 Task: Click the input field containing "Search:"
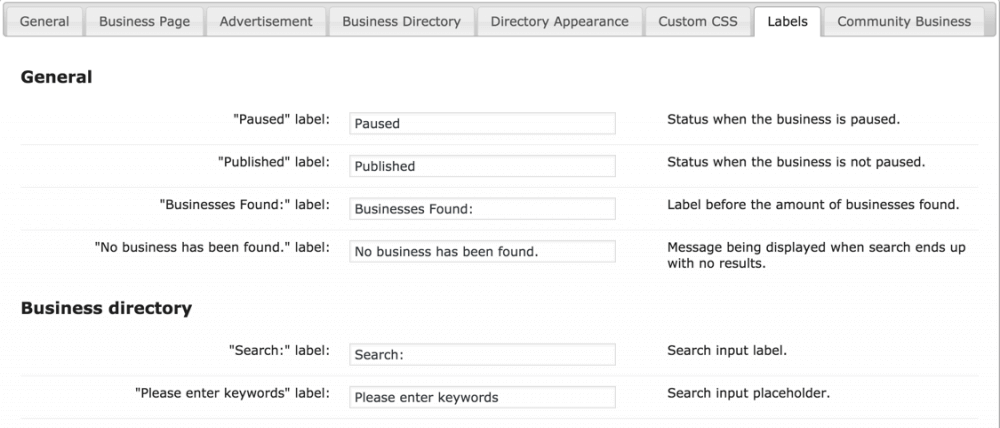[x=482, y=355]
